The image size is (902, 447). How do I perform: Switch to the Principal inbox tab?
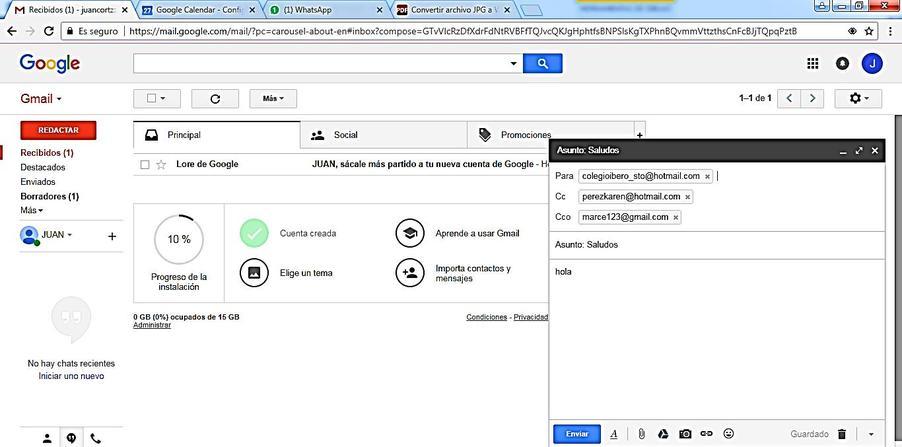(x=216, y=135)
